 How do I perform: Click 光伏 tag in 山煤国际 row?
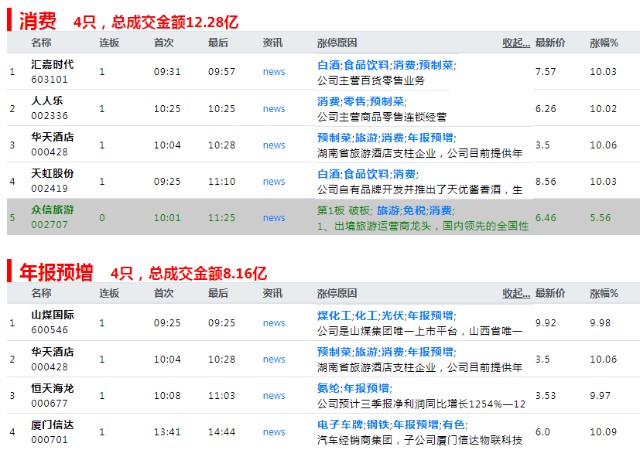tap(392, 316)
